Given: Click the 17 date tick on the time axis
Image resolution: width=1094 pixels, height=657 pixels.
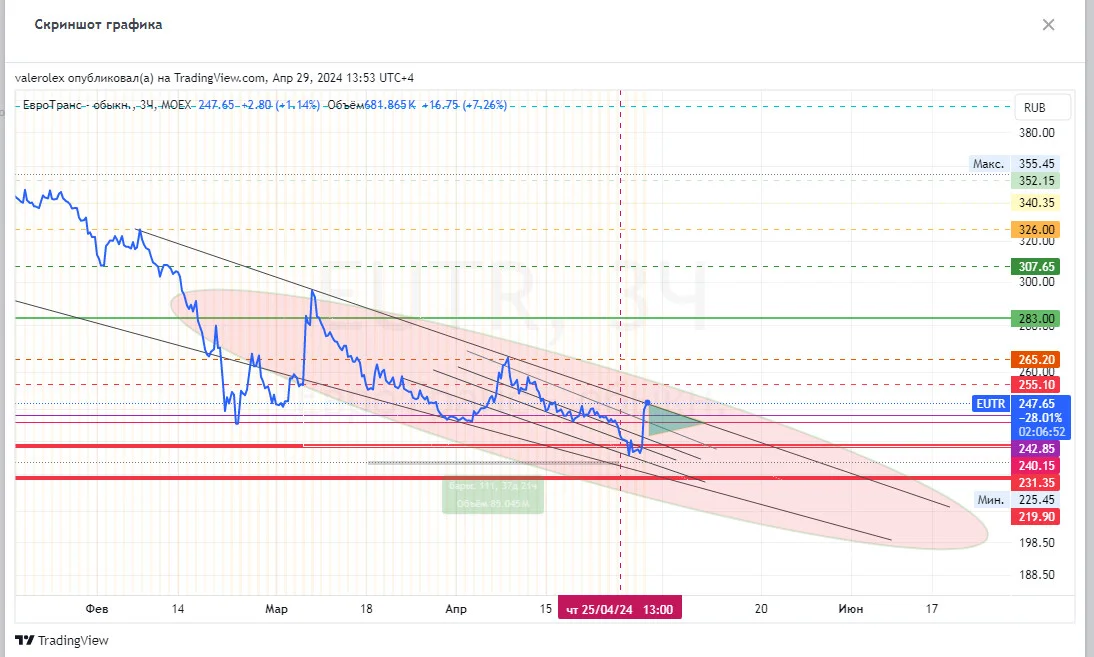Looking at the screenshot, I should 931,609.
